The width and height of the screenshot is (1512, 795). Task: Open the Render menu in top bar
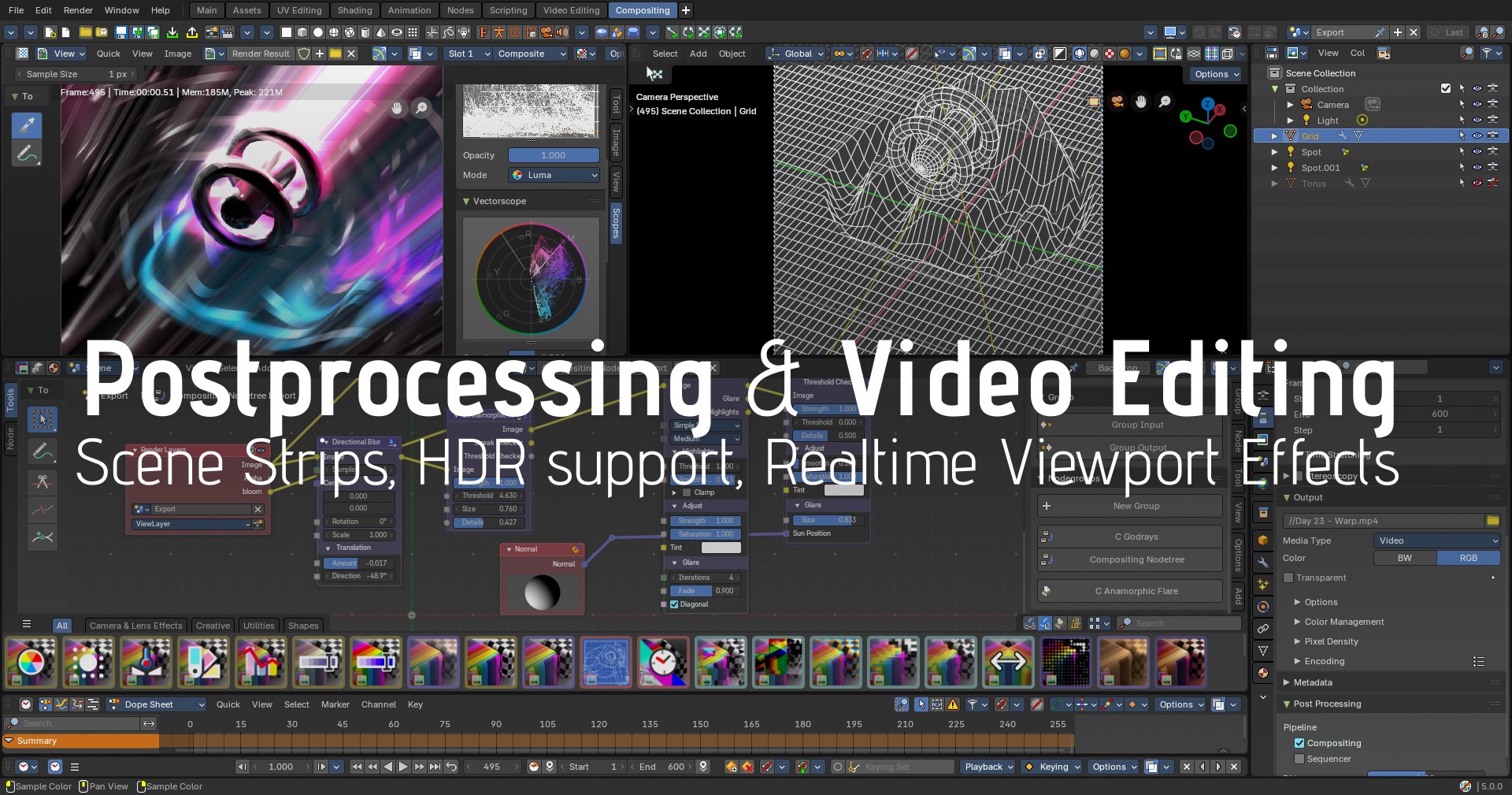[78, 10]
